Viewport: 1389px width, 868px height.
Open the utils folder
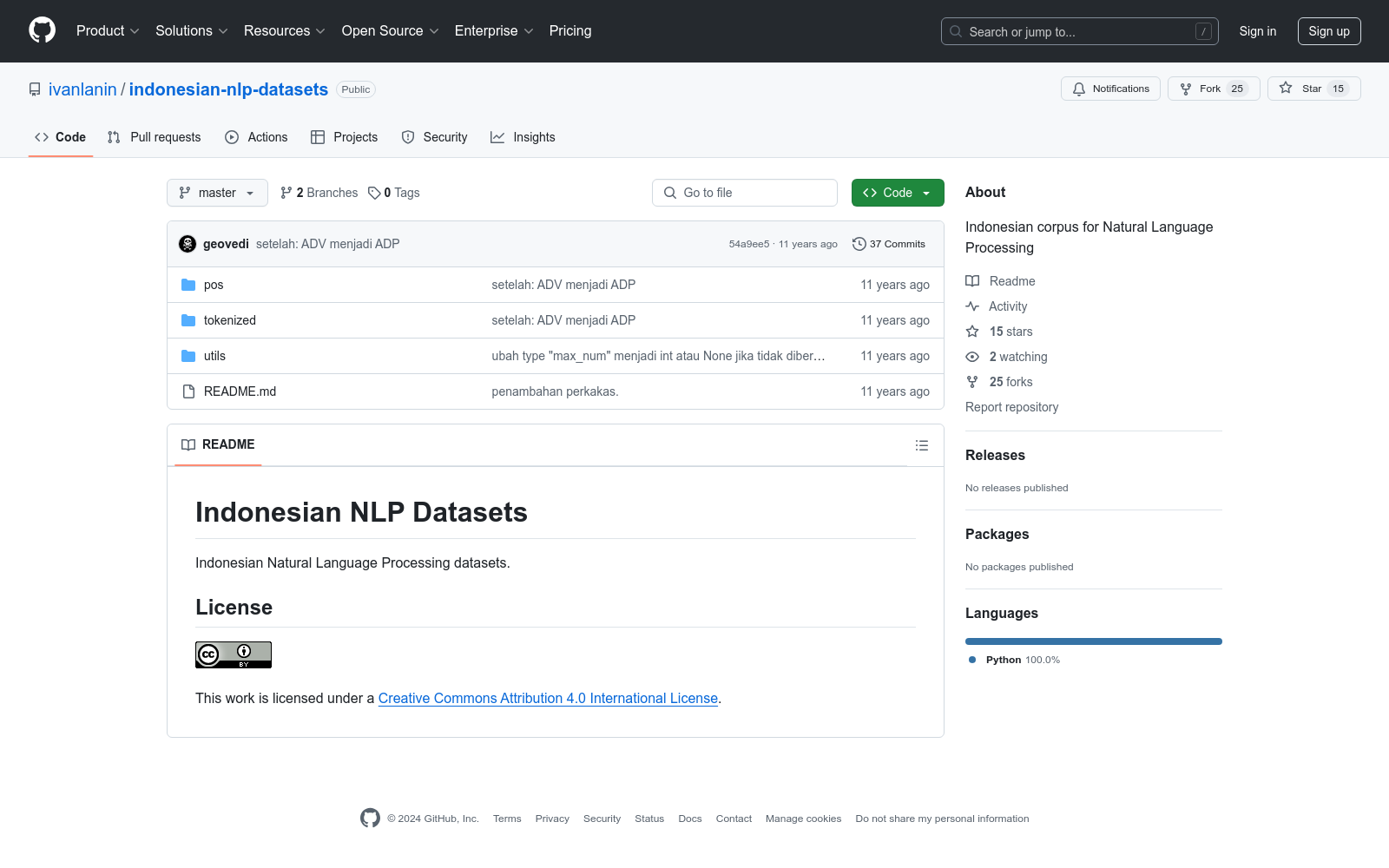click(x=214, y=356)
